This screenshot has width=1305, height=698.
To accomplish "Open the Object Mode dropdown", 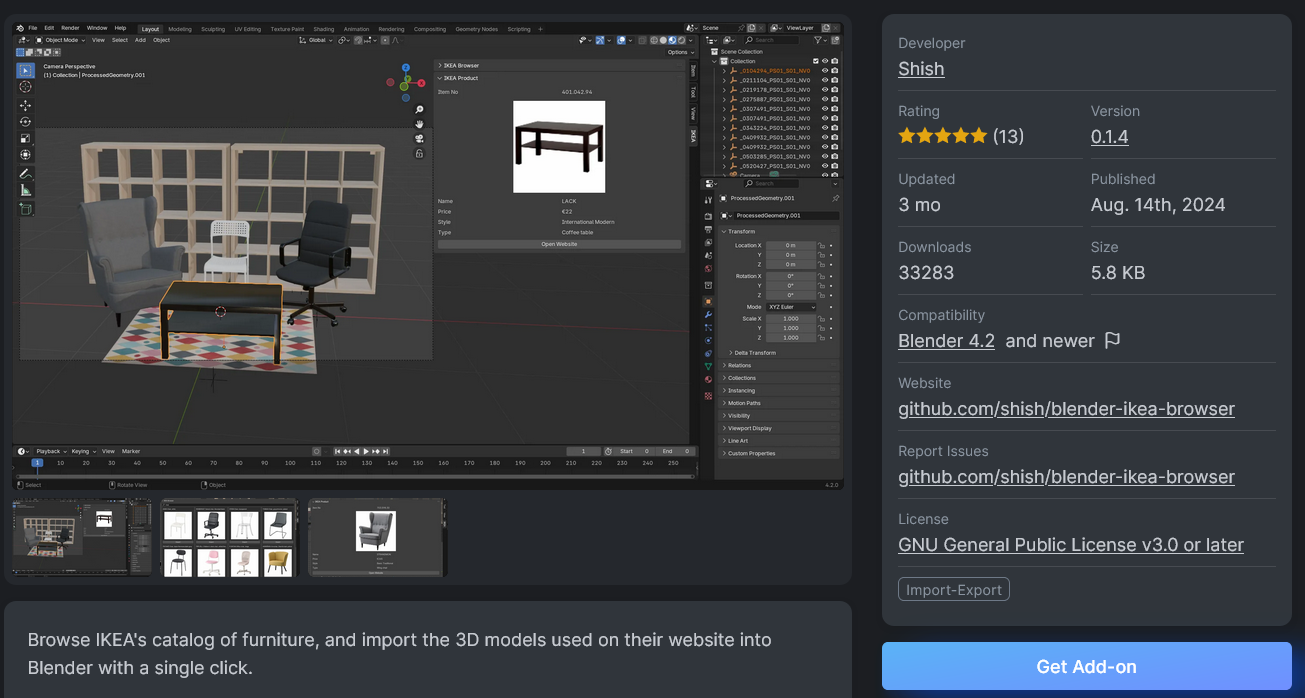I will (63, 40).
